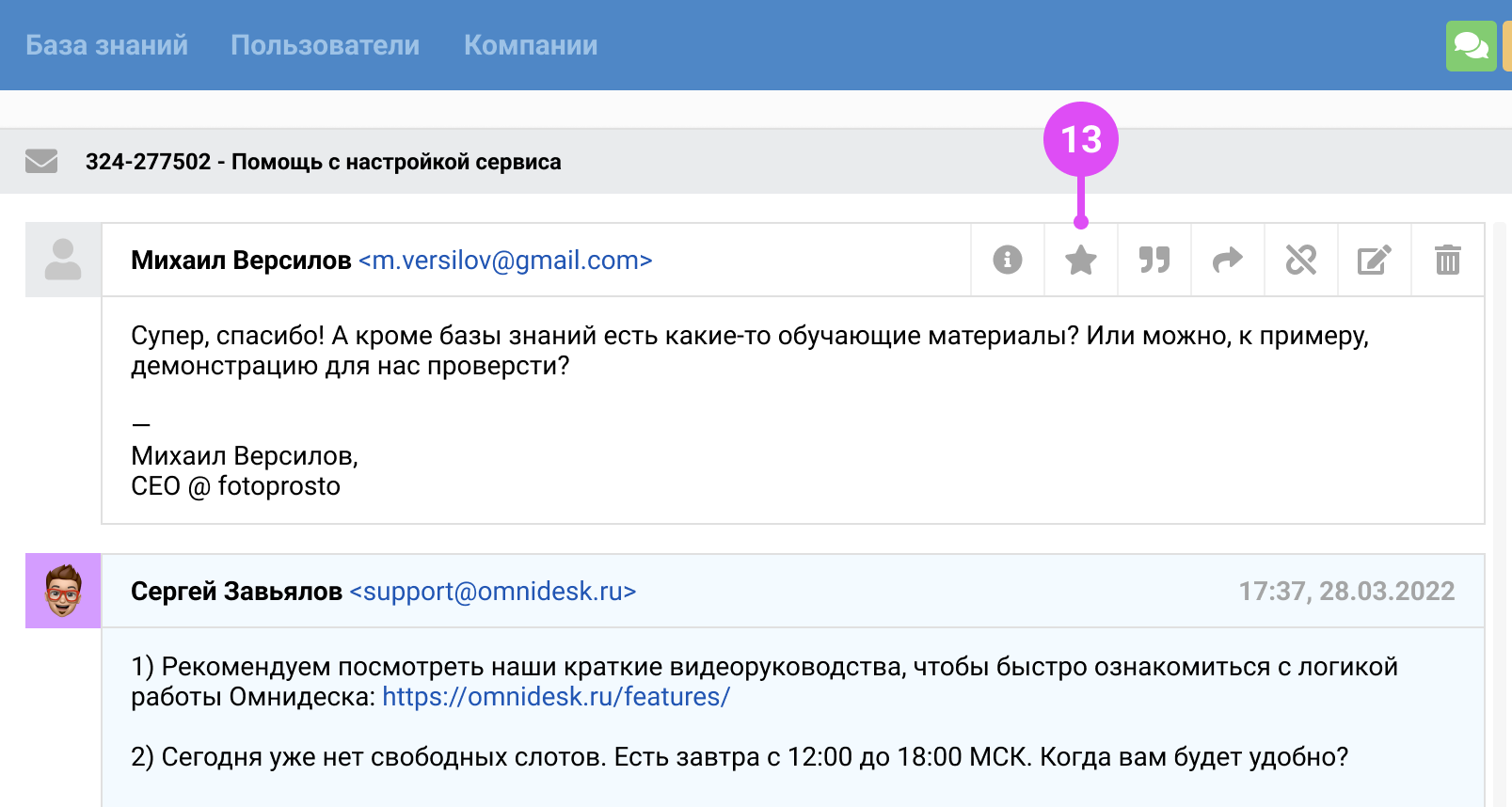Viewport: 1512px width, 807px height.
Task: Delete the message using trash icon
Action: [1448, 260]
